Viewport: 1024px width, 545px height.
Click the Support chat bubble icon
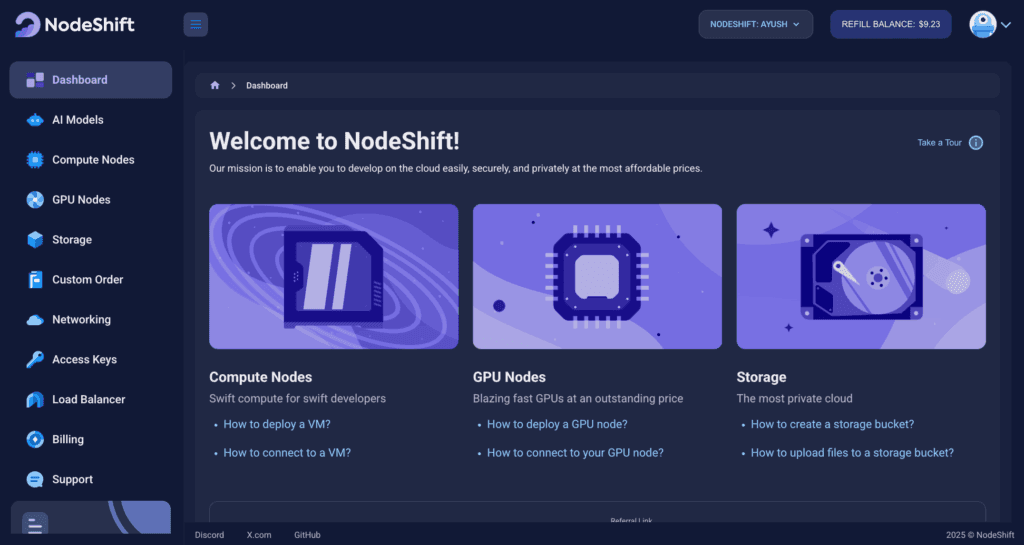tap(35, 480)
